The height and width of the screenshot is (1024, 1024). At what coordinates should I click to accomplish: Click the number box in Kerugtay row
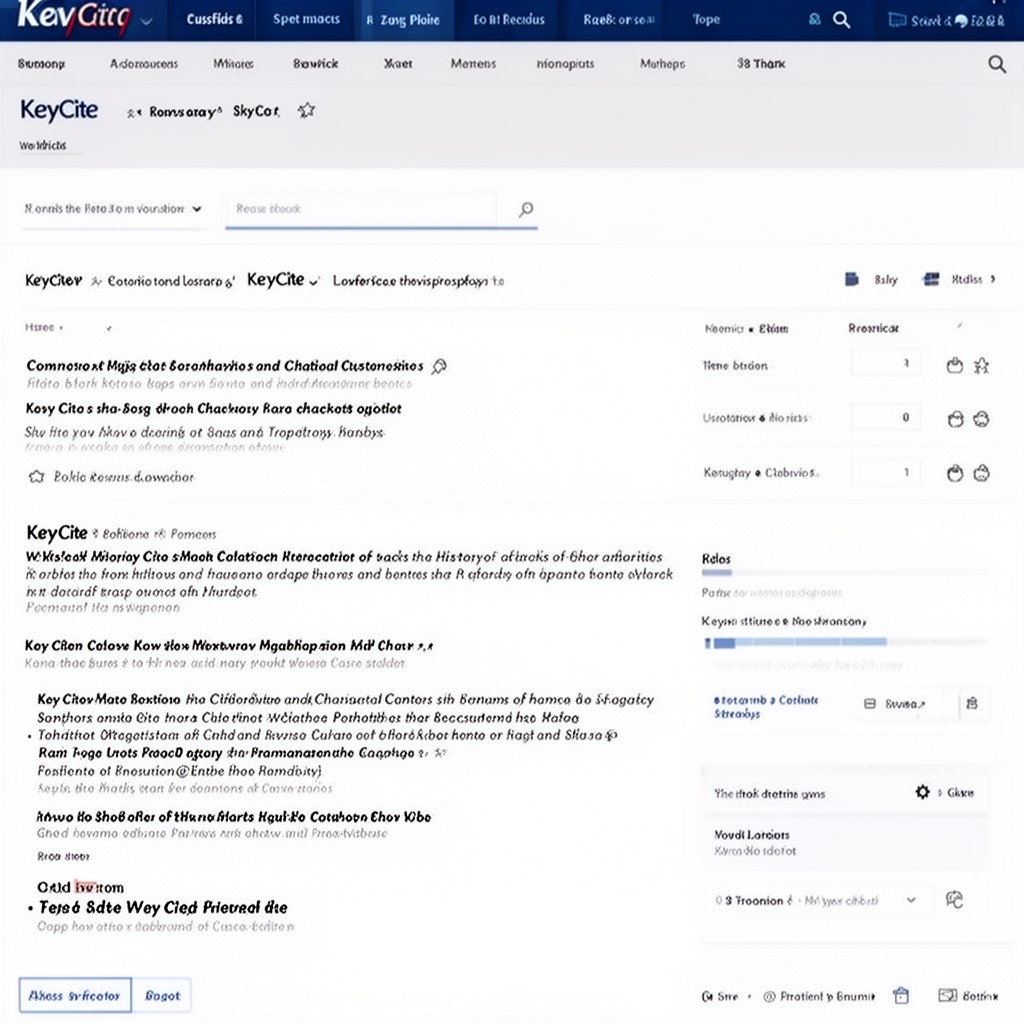pos(886,472)
